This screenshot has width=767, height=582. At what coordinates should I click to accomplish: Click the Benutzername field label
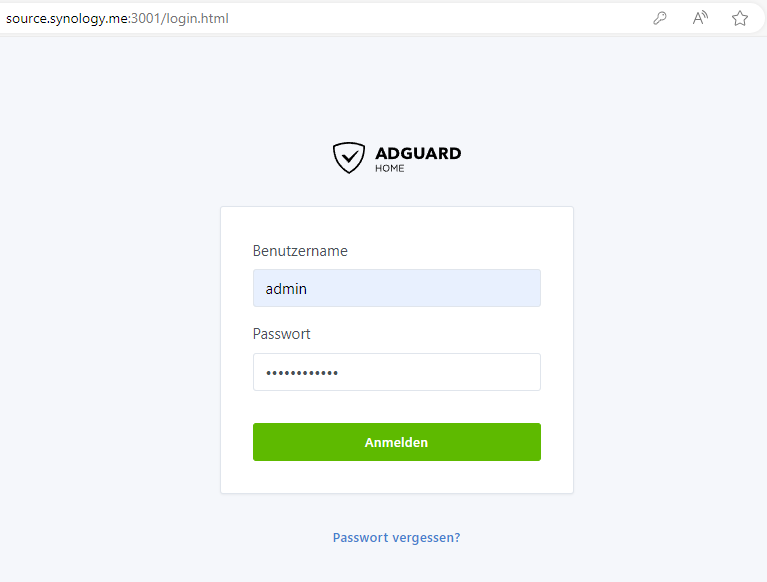pos(300,251)
